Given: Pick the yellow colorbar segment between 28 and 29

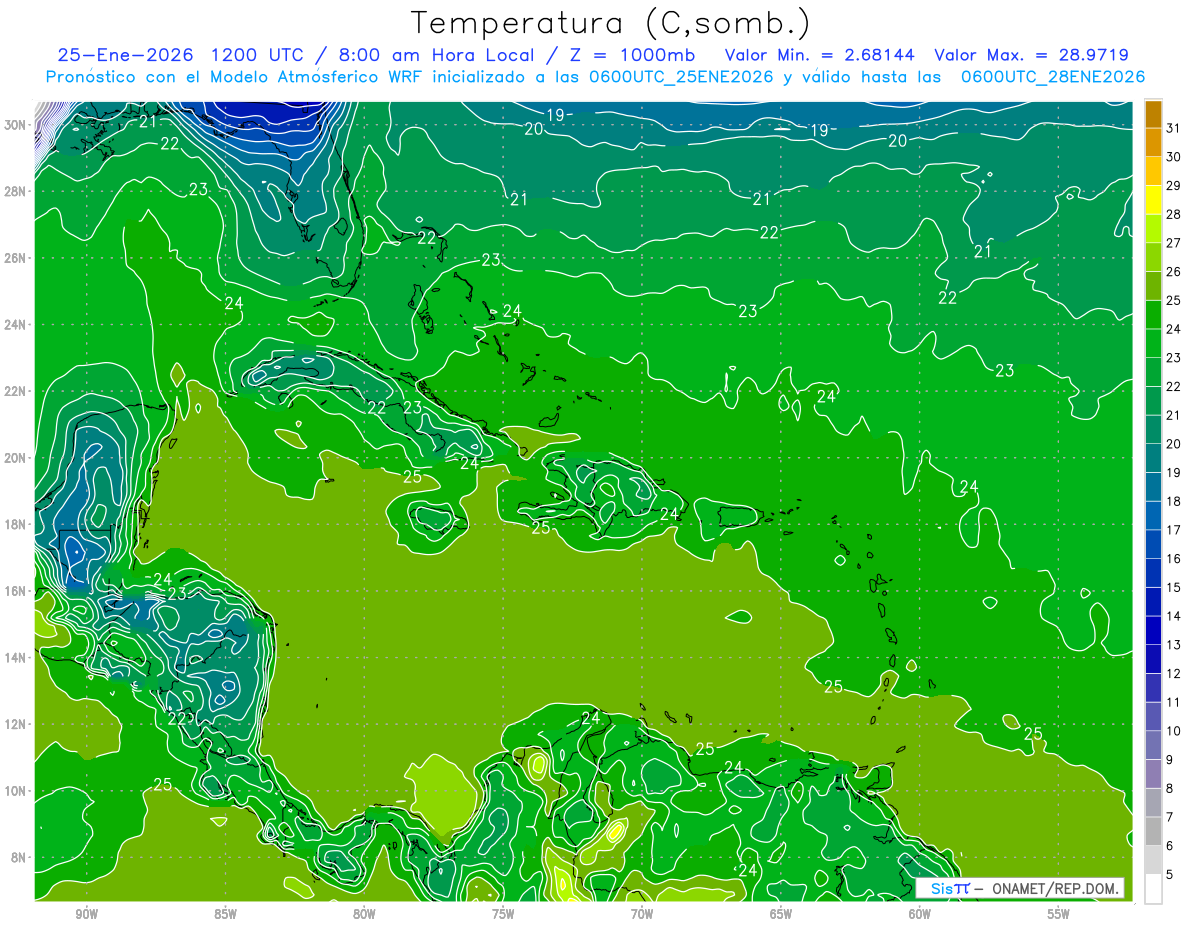Looking at the screenshot, I should pyautogui.click(x=1153, y=200).
